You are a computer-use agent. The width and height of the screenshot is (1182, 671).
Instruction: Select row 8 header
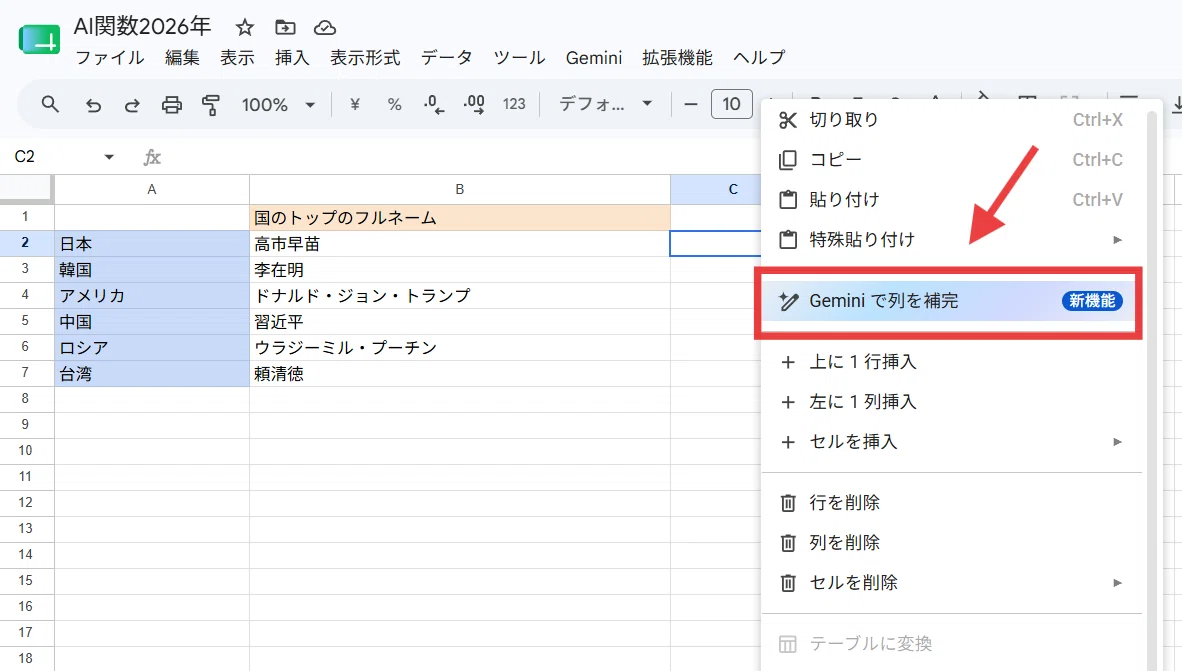point(26,399)
